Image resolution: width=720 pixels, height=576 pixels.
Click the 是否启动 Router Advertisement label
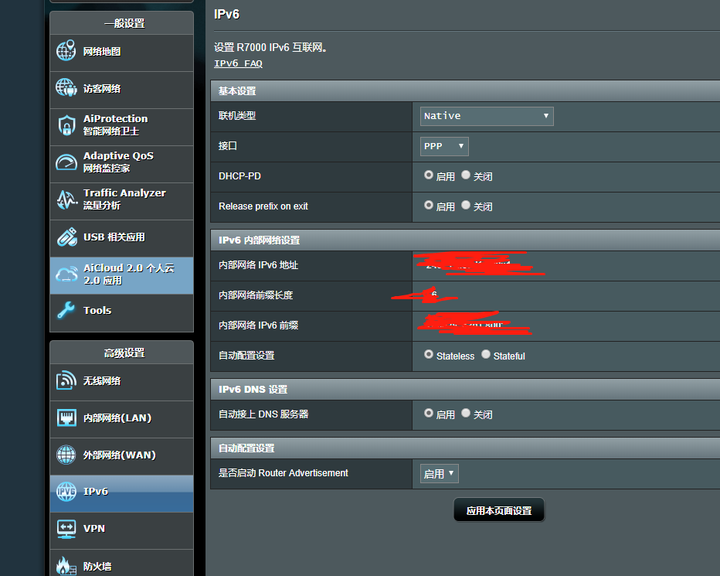tap(283, 473)
